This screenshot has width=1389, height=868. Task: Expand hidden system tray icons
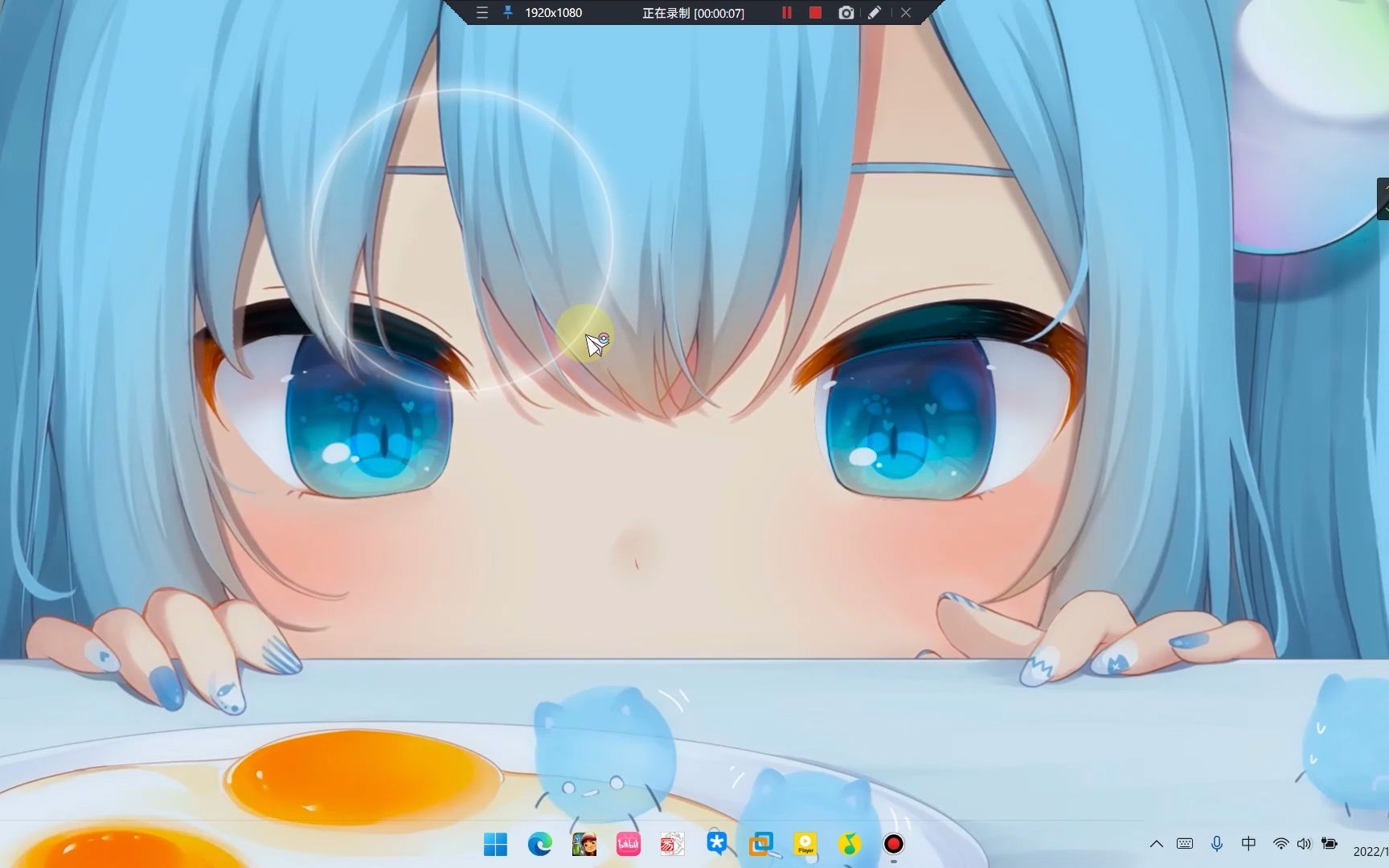point(1157,844)
